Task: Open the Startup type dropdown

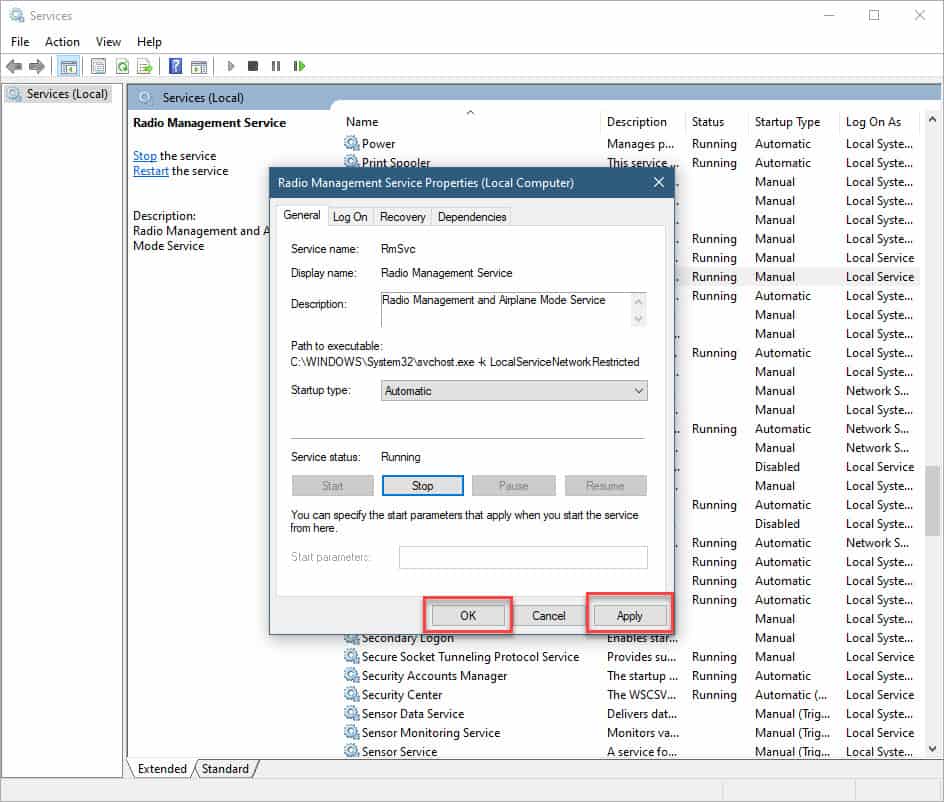Action: [x=514, y=391]
